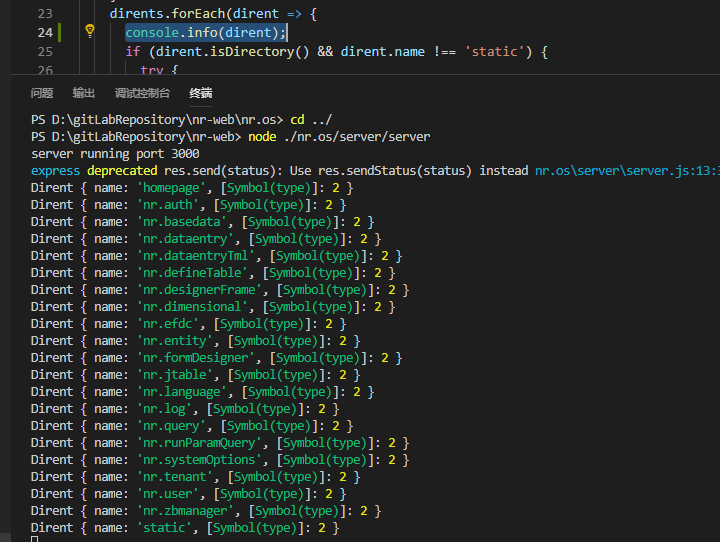Click the 'nr.entity' Dirent entry
The width and height of the screenshot is (720, 542).
(x=196, y=341)
